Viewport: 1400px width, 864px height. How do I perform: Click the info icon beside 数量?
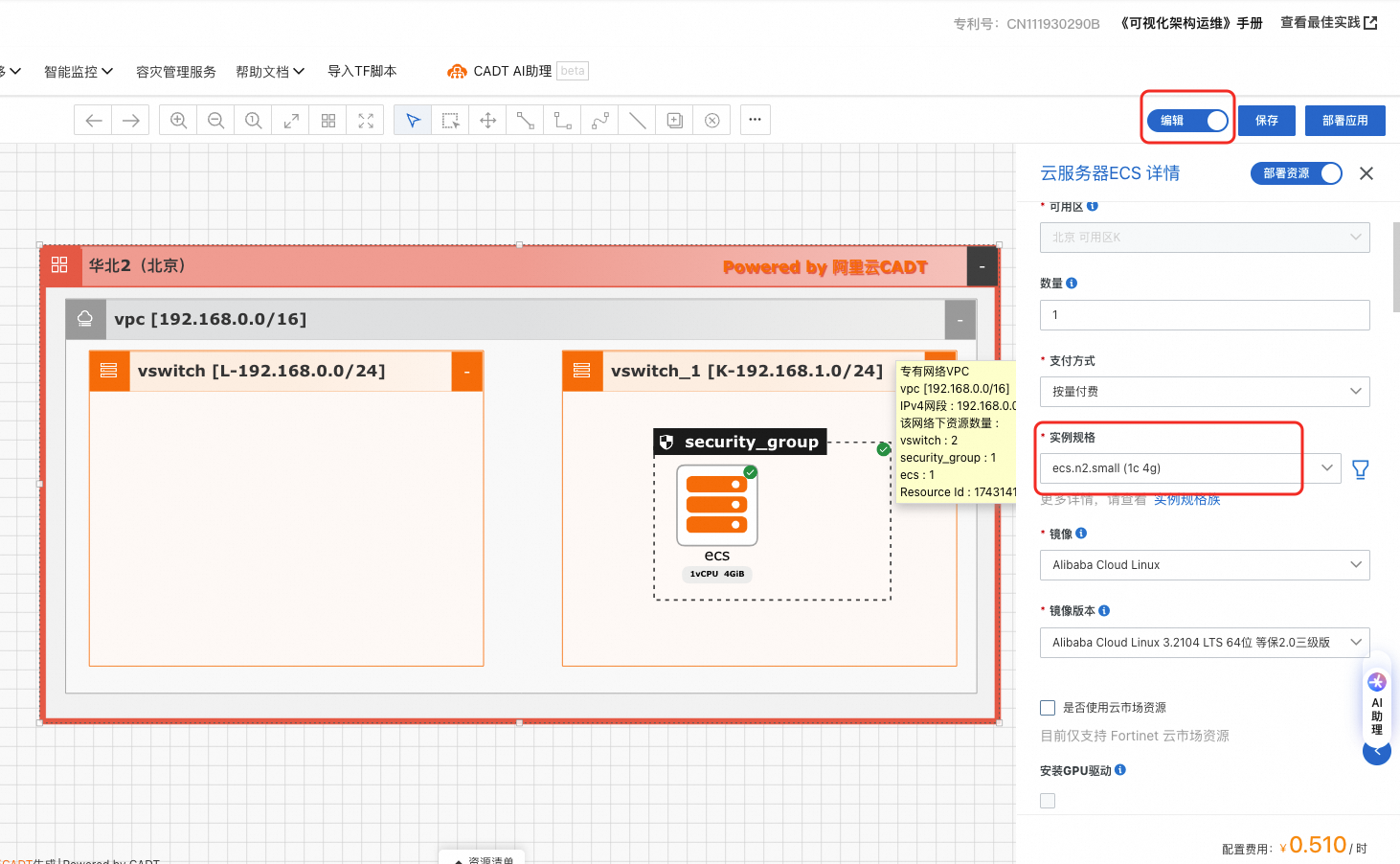1072,284
